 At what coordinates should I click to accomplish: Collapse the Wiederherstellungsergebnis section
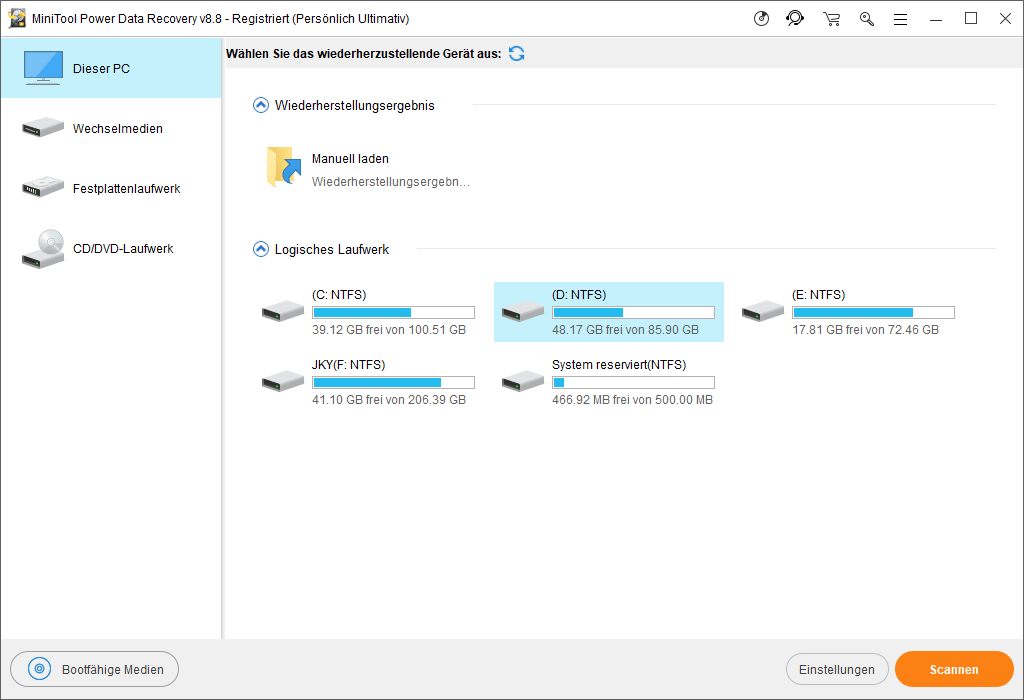(x=261, y=105)
